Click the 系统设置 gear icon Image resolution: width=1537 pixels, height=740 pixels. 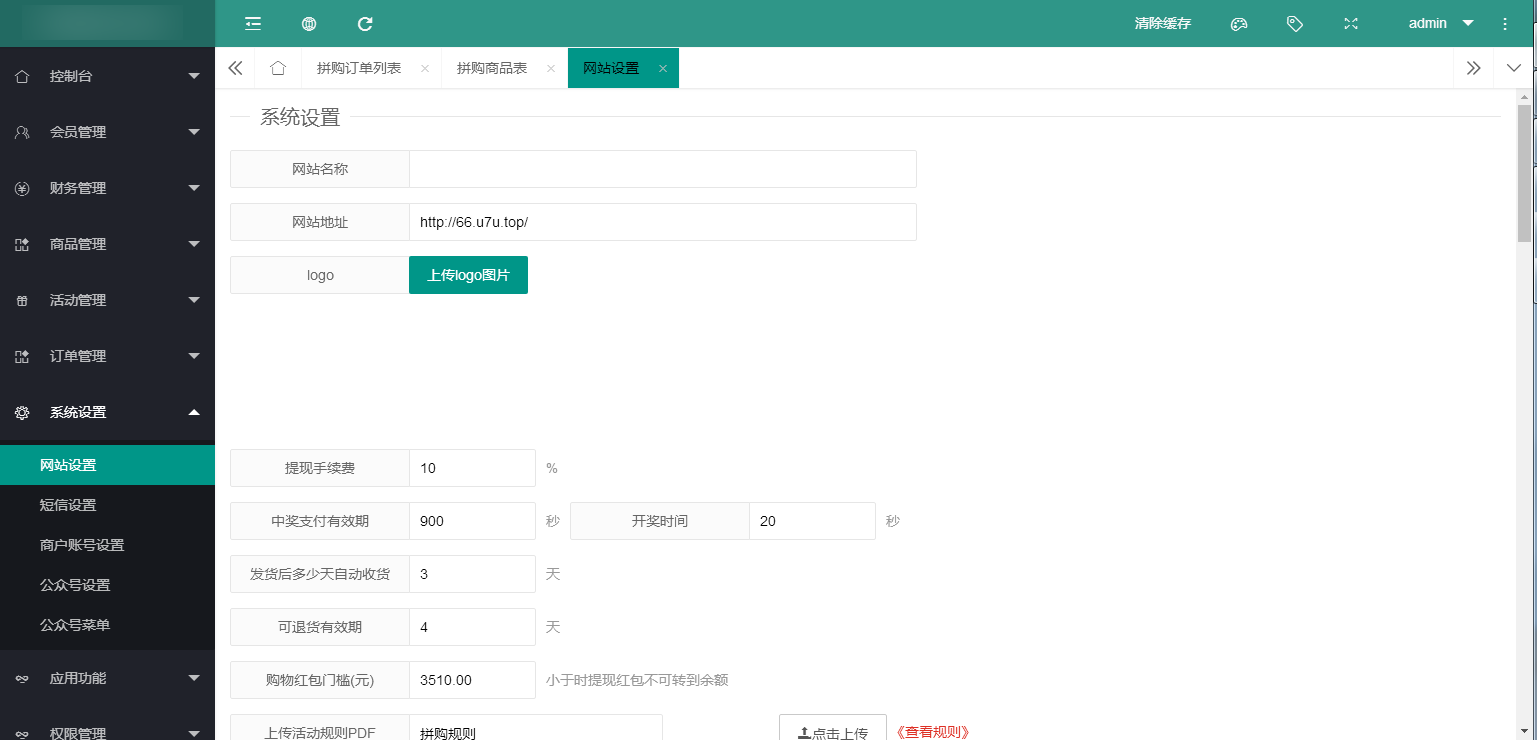[22, 412]
